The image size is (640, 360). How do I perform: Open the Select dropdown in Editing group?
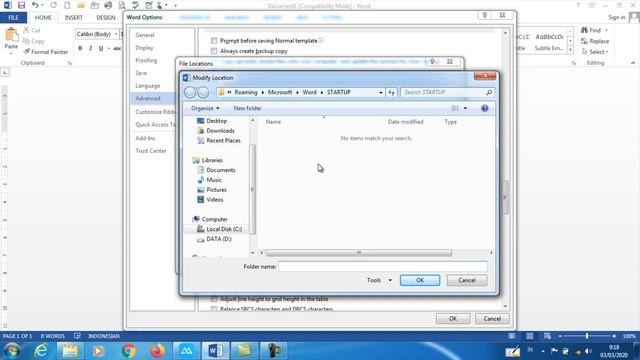(595, 52)
